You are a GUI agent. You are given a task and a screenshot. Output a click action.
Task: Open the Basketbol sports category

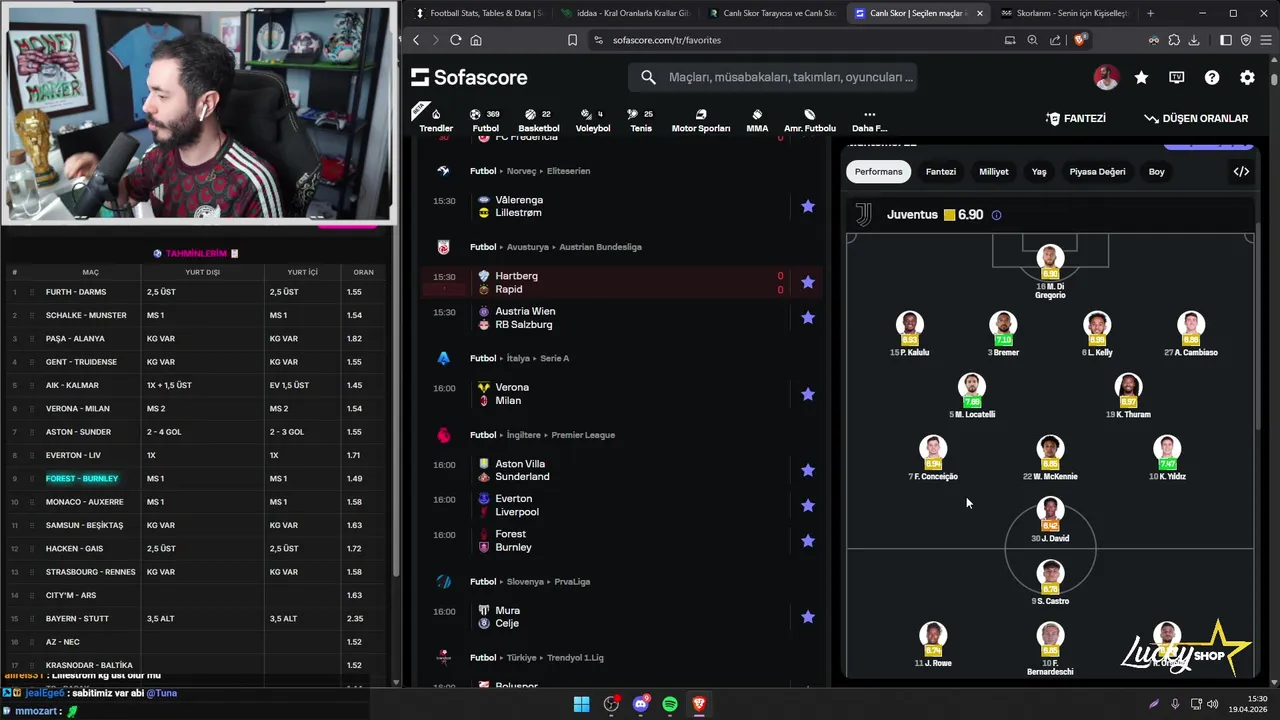point(539,120)
